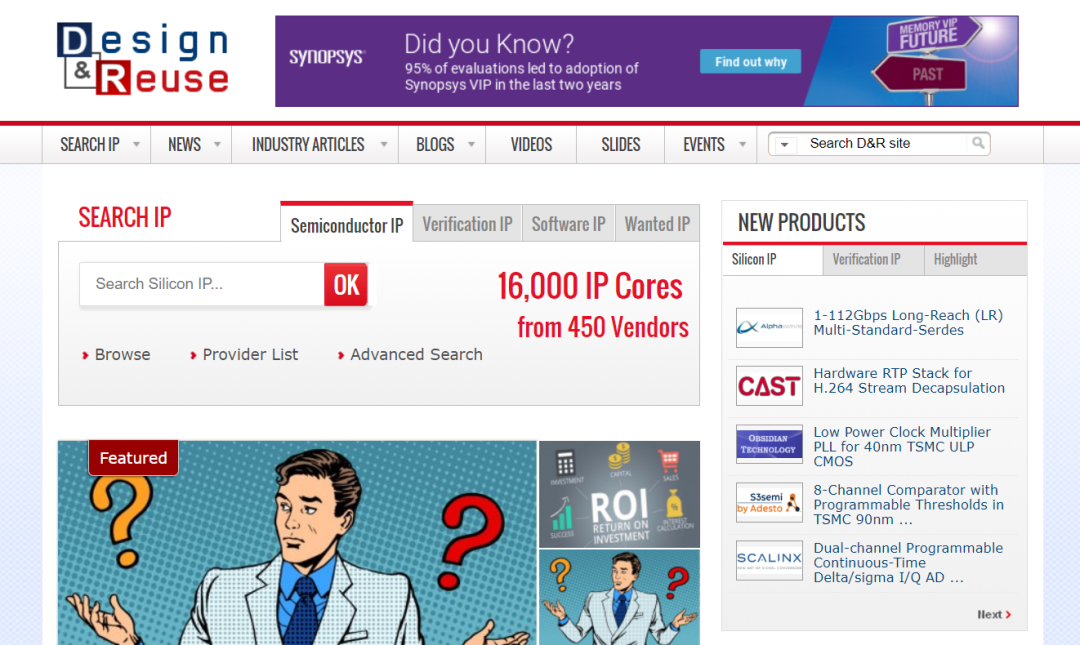The image size is (1080, 645).
Task: Click the Memory VIP Future/Past signpost graphic
Action: 927,59
